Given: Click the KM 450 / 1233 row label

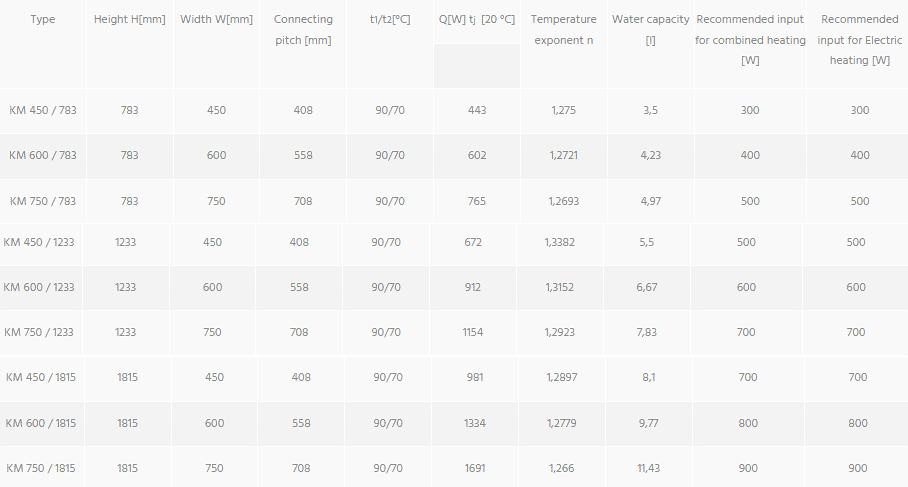Looking at the screenshot, I should pyautogui.click(x=39, y=242).
